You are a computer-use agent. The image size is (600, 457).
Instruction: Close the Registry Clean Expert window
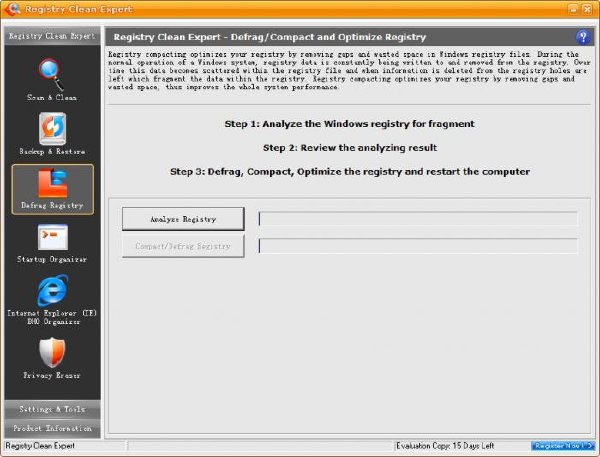(x=587, y=9)
